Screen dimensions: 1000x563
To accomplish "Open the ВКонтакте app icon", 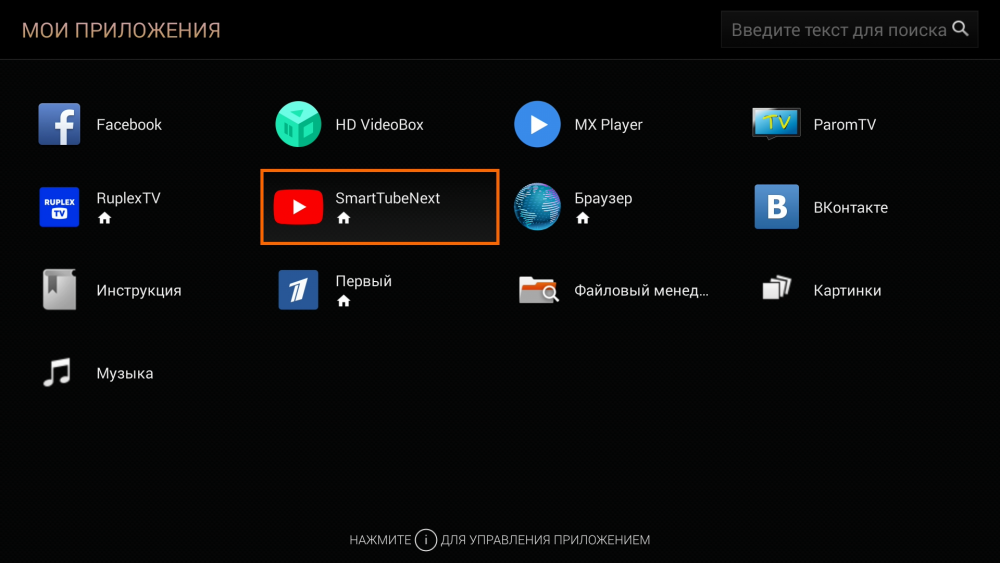I will click(776, 207).
